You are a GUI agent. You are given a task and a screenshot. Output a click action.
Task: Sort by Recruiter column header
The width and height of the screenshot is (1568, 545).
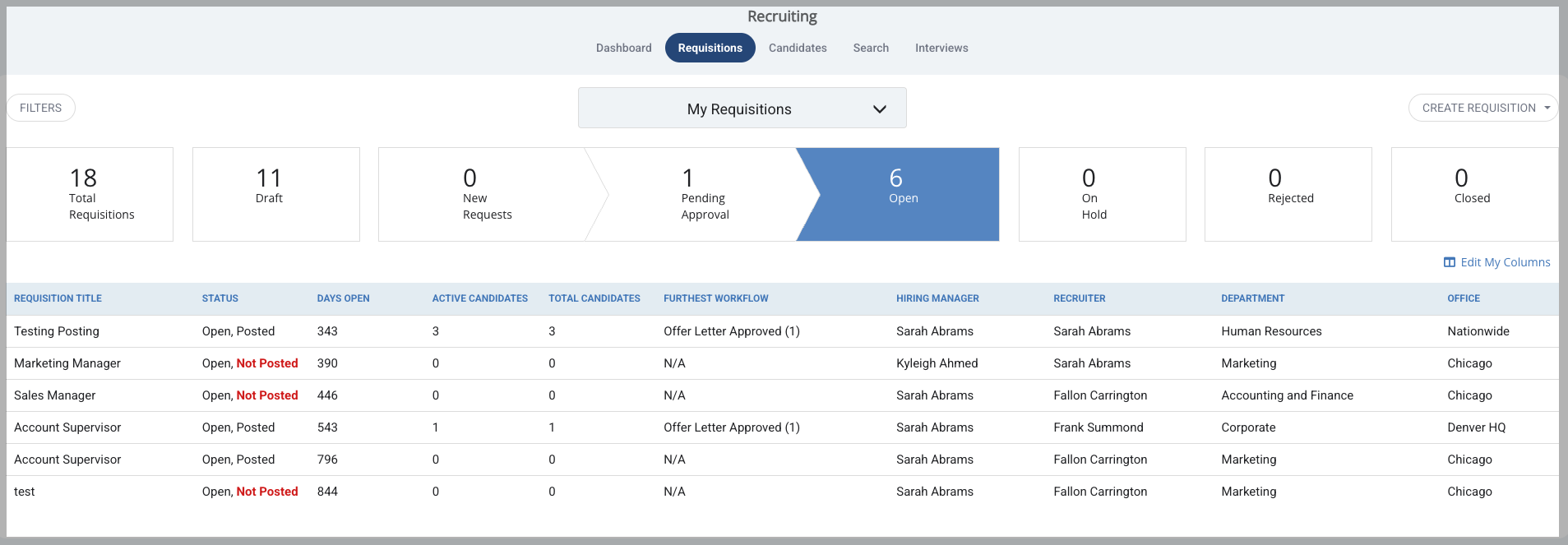click(1080, 298)
